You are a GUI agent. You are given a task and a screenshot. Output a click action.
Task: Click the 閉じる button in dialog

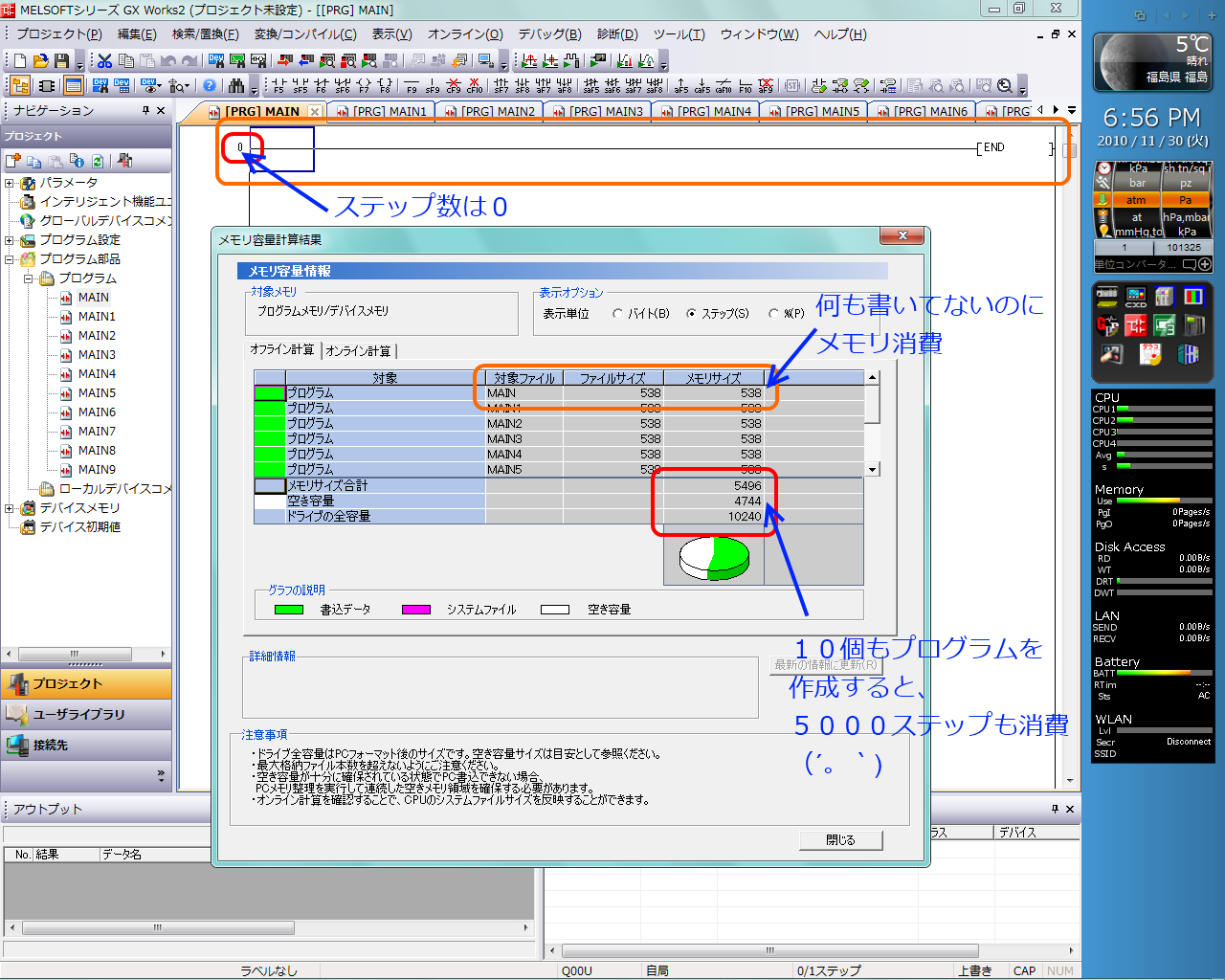coord(840,840)
